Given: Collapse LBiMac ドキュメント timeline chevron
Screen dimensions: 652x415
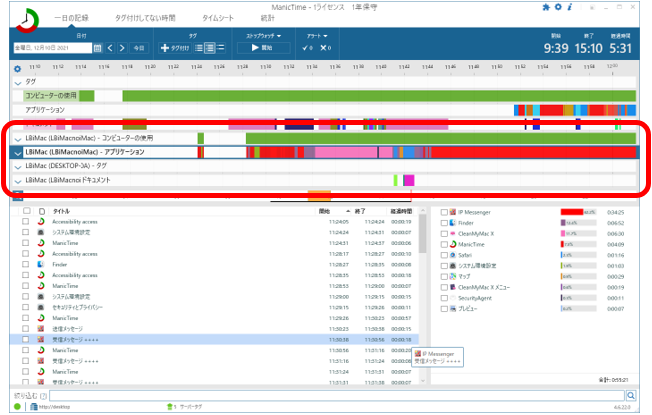Looking at the screenshot, I should [18, 181].
